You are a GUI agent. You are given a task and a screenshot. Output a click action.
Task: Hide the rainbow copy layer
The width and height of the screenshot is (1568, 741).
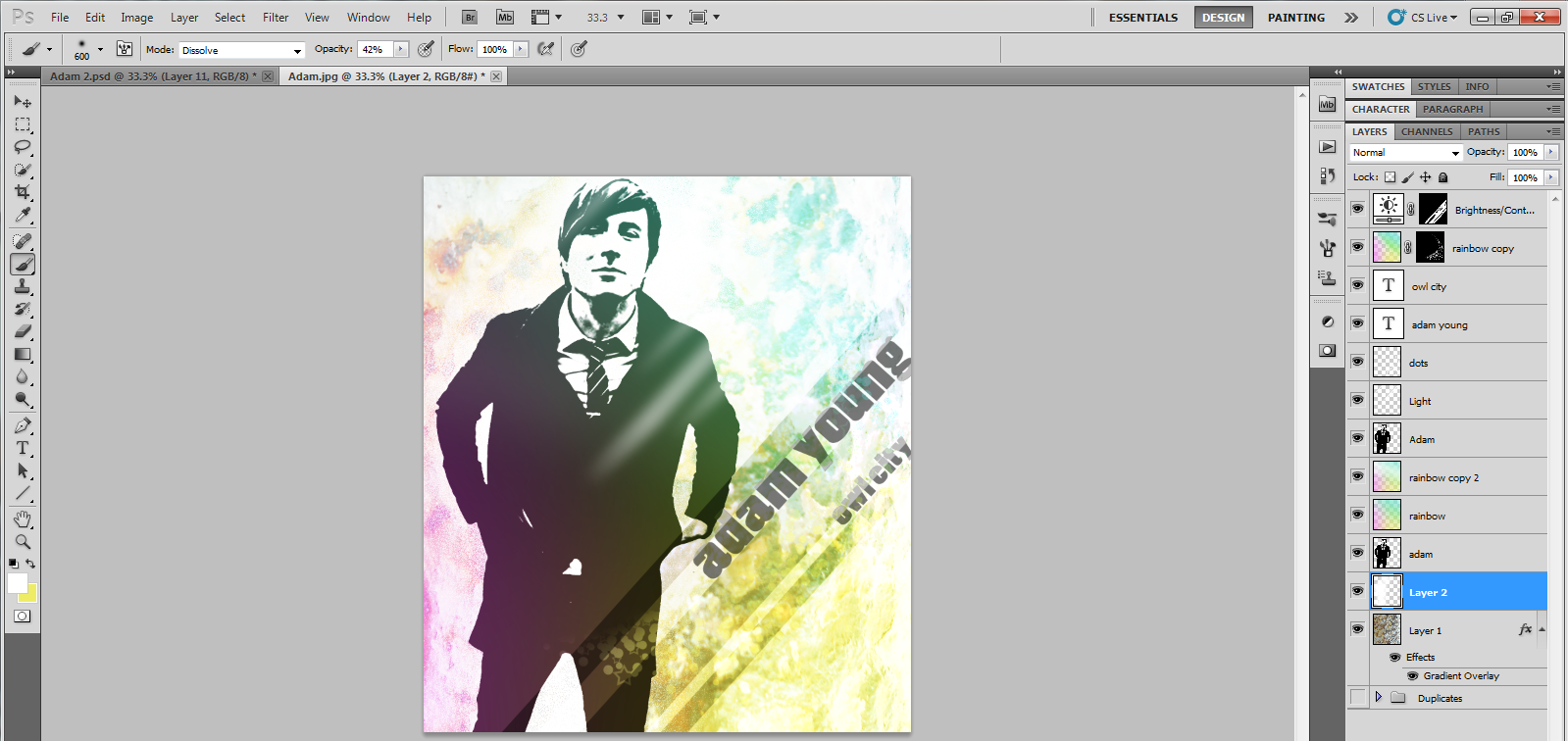[1357, 247]
